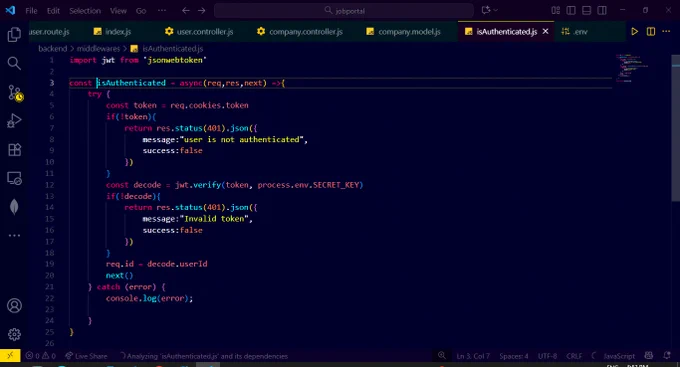Open the Edit menu

53,11
